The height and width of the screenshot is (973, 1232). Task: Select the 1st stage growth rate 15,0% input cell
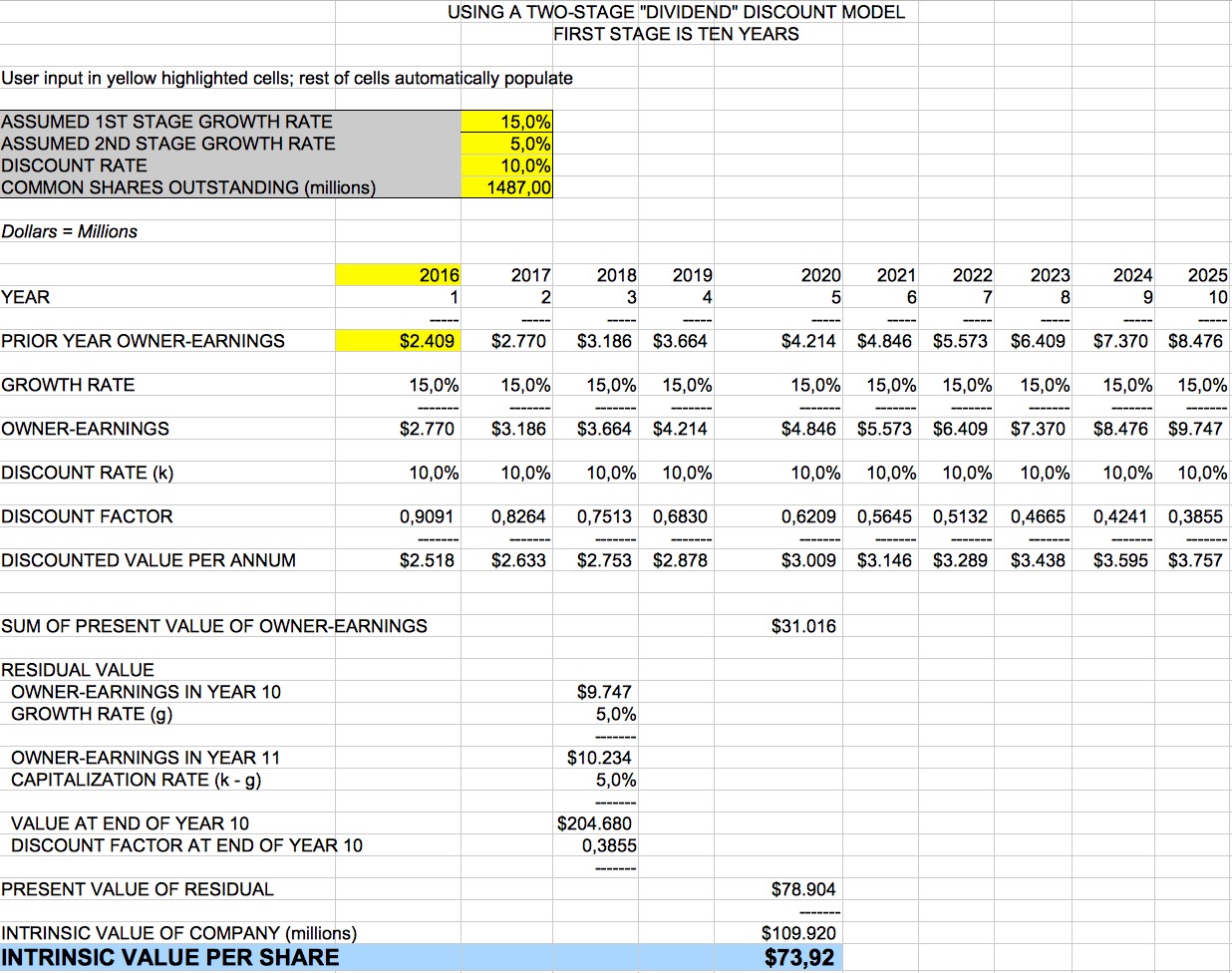pyautogui.click(x=506, y=122)
